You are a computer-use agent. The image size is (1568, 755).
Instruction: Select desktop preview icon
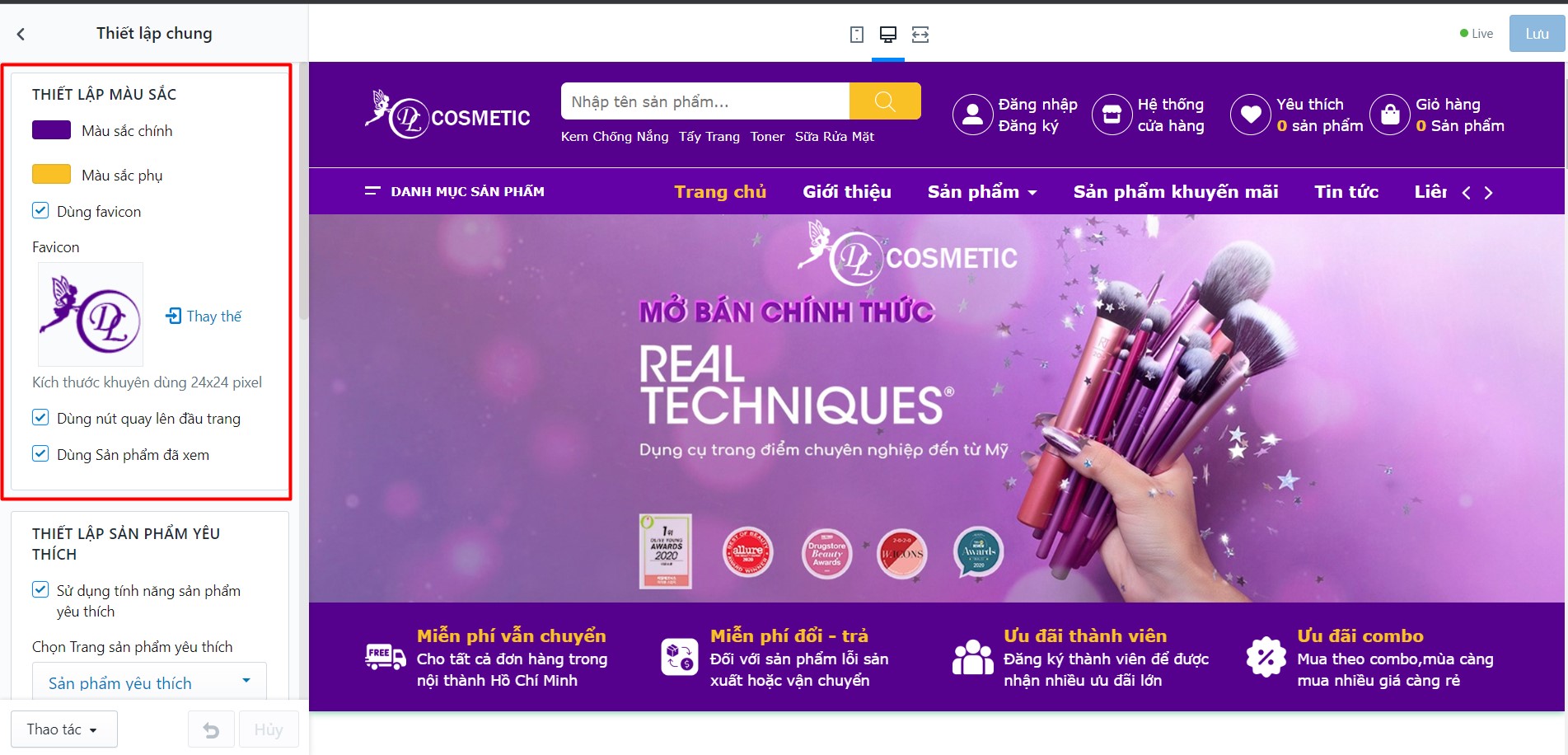coord(888,35)
